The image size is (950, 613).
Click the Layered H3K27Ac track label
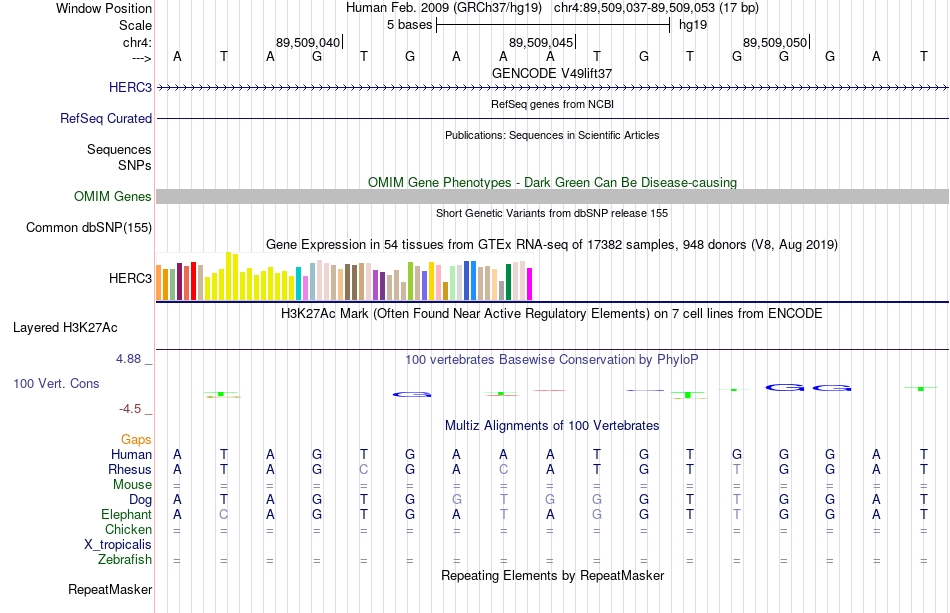[x=65, y=328]
